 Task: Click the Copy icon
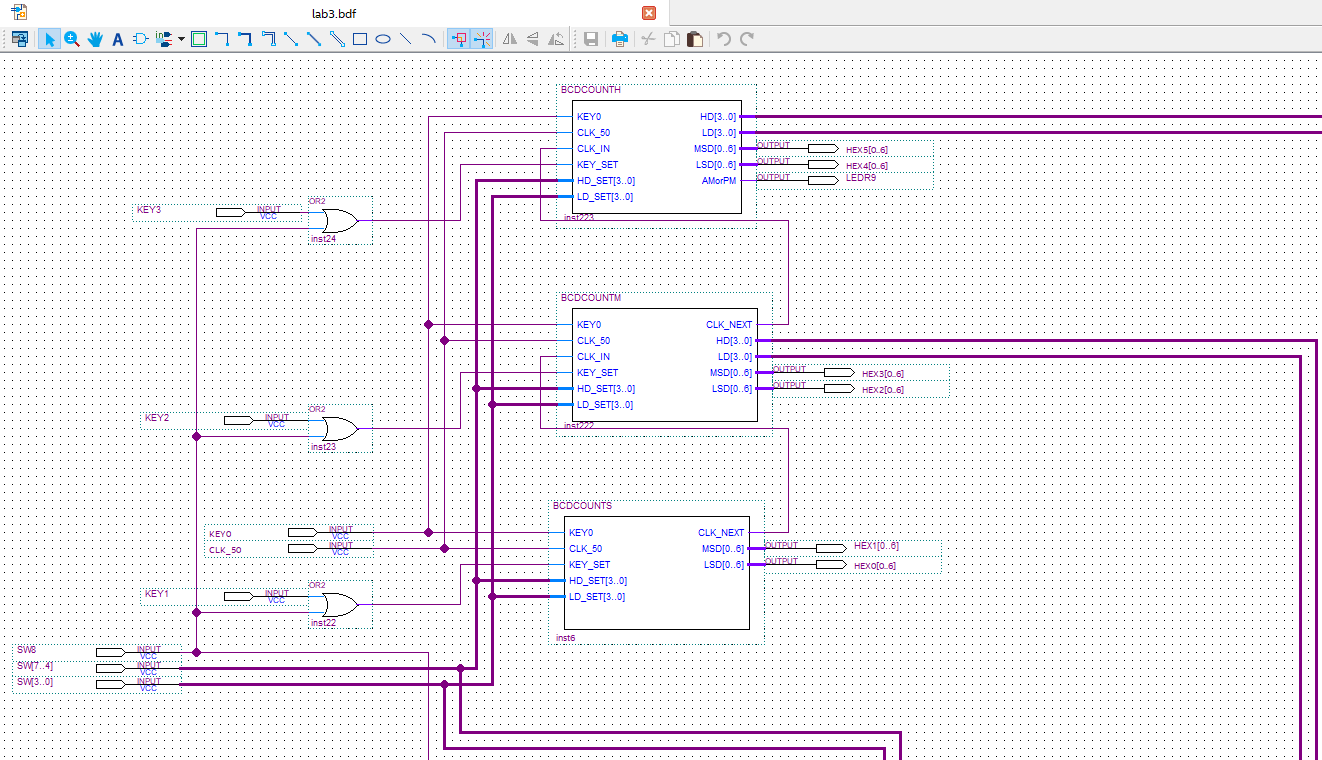(x=672, y=39)
